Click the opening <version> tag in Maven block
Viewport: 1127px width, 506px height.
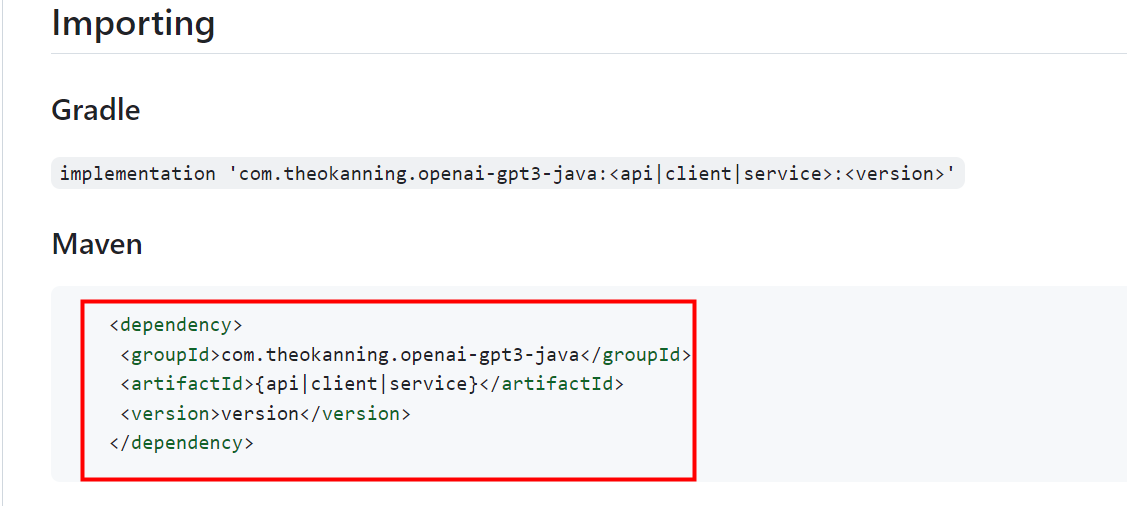pos(170,414)
